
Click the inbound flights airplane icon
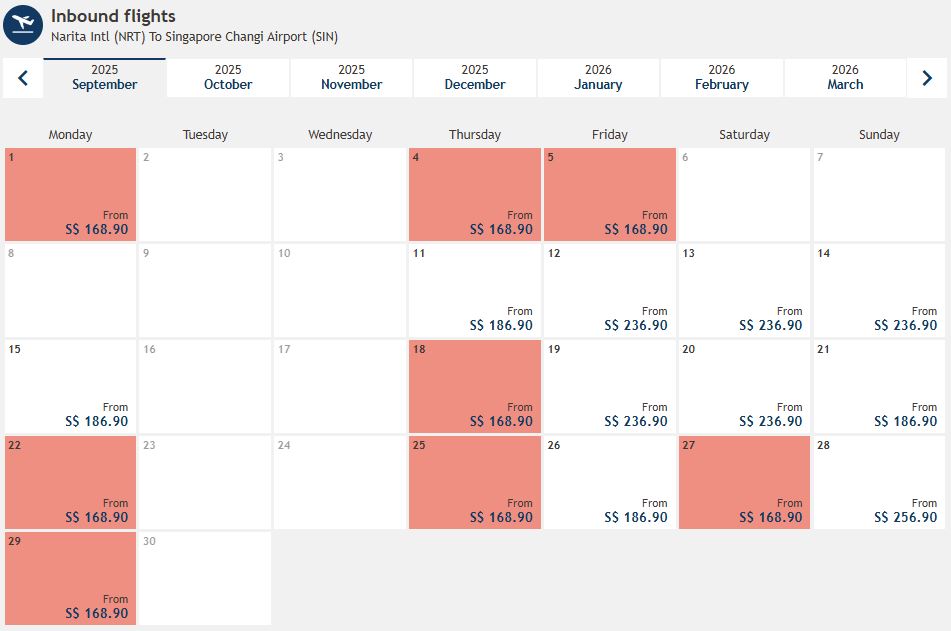point(23,25)
